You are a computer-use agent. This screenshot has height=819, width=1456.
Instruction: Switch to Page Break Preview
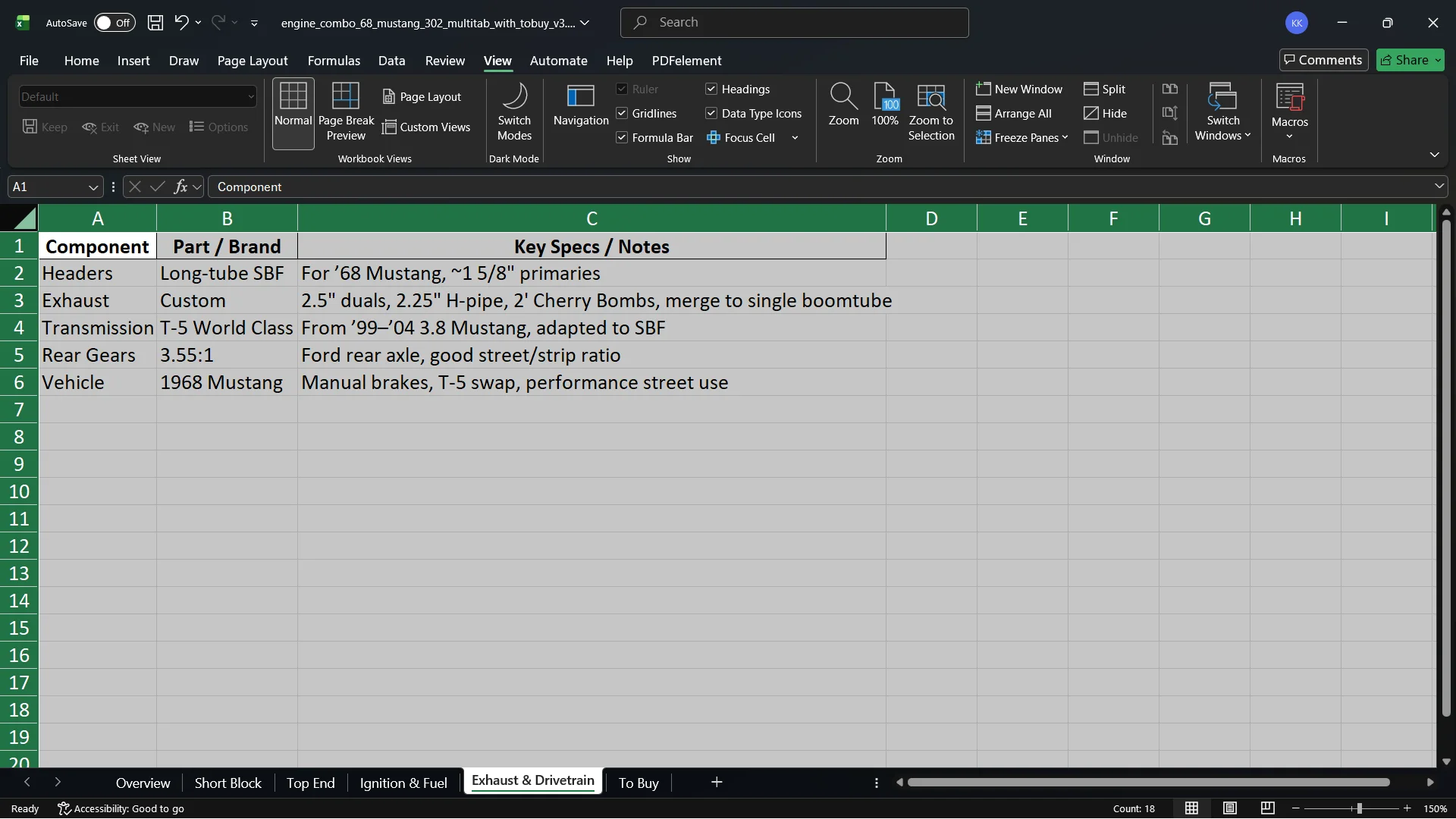point(346,113)
